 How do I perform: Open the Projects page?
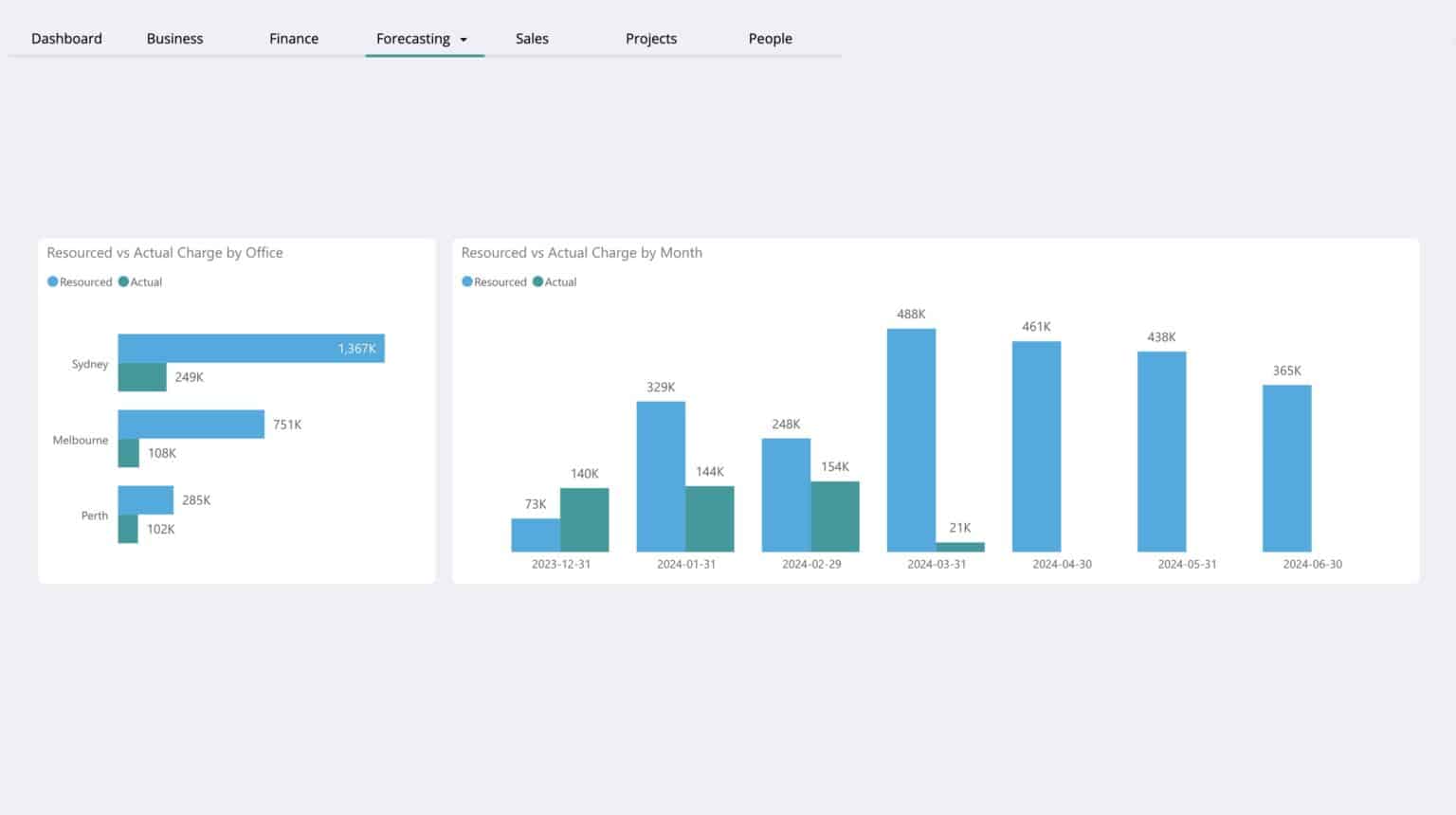651,39
